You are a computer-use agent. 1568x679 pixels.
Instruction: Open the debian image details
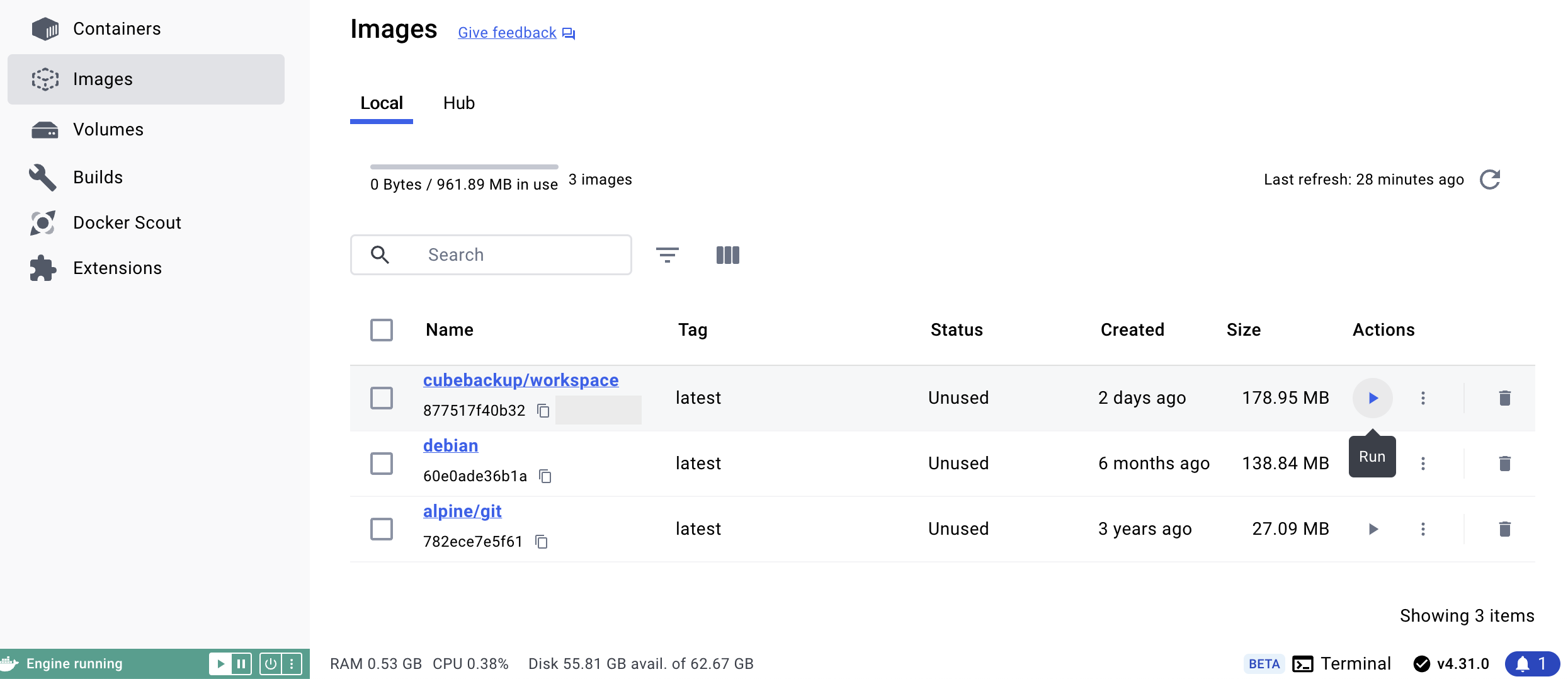[x=451, y=446]
